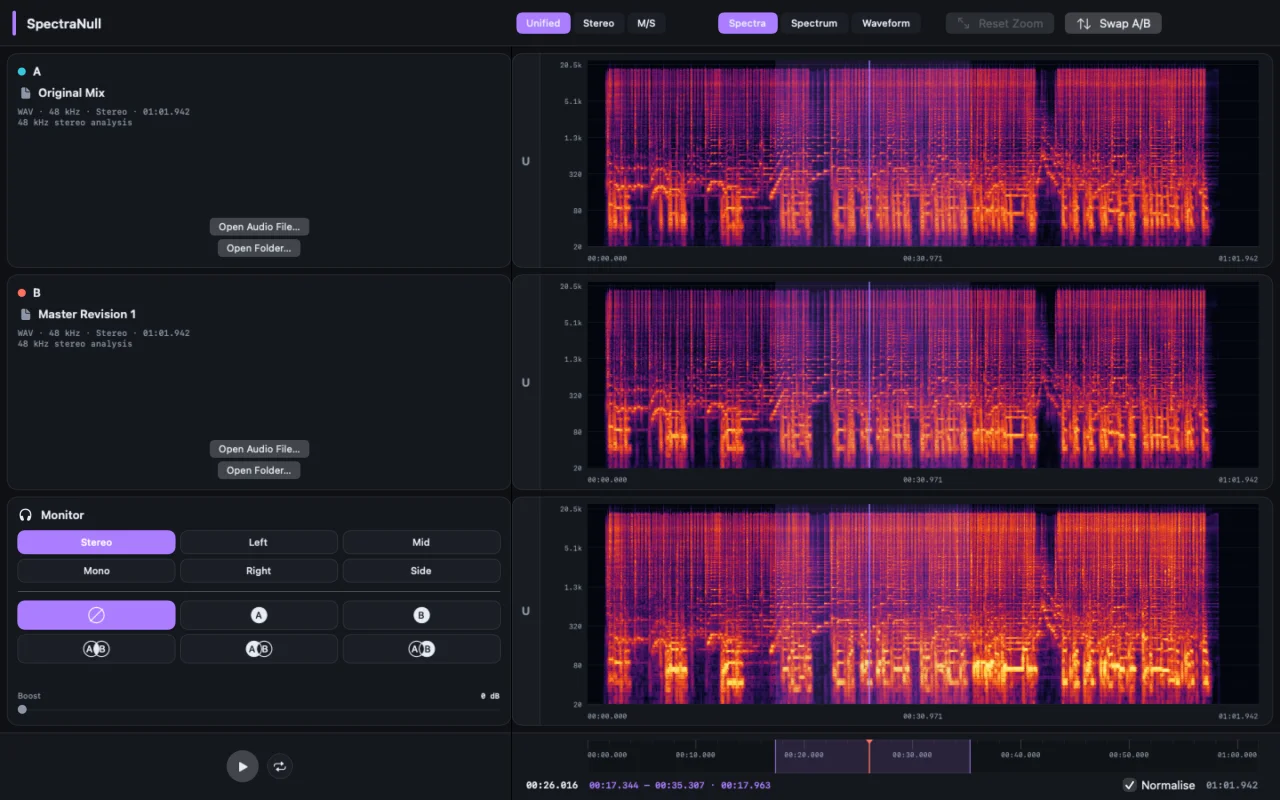Monitor only source A
The height and width of the screenshot is (800, 1280).
point(258,615)
